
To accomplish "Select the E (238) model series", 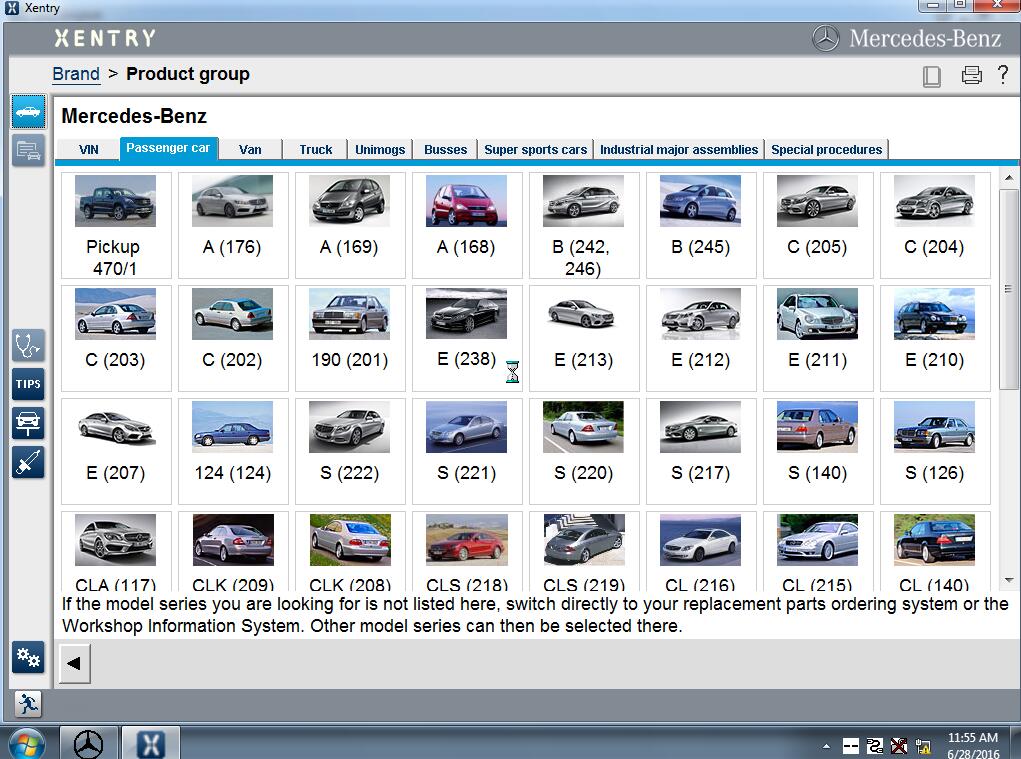I will 467,338.
